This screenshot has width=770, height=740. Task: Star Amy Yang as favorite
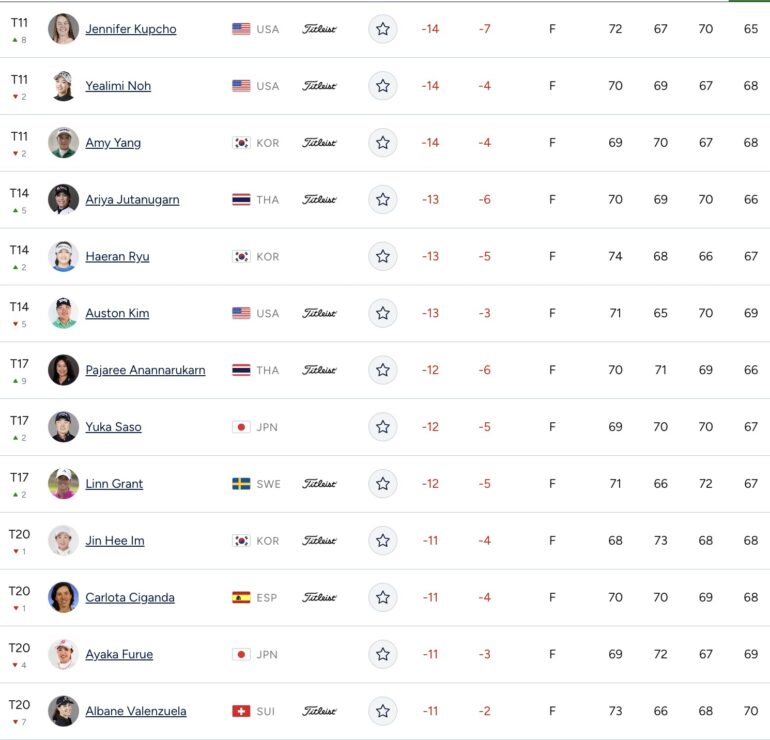383,143
